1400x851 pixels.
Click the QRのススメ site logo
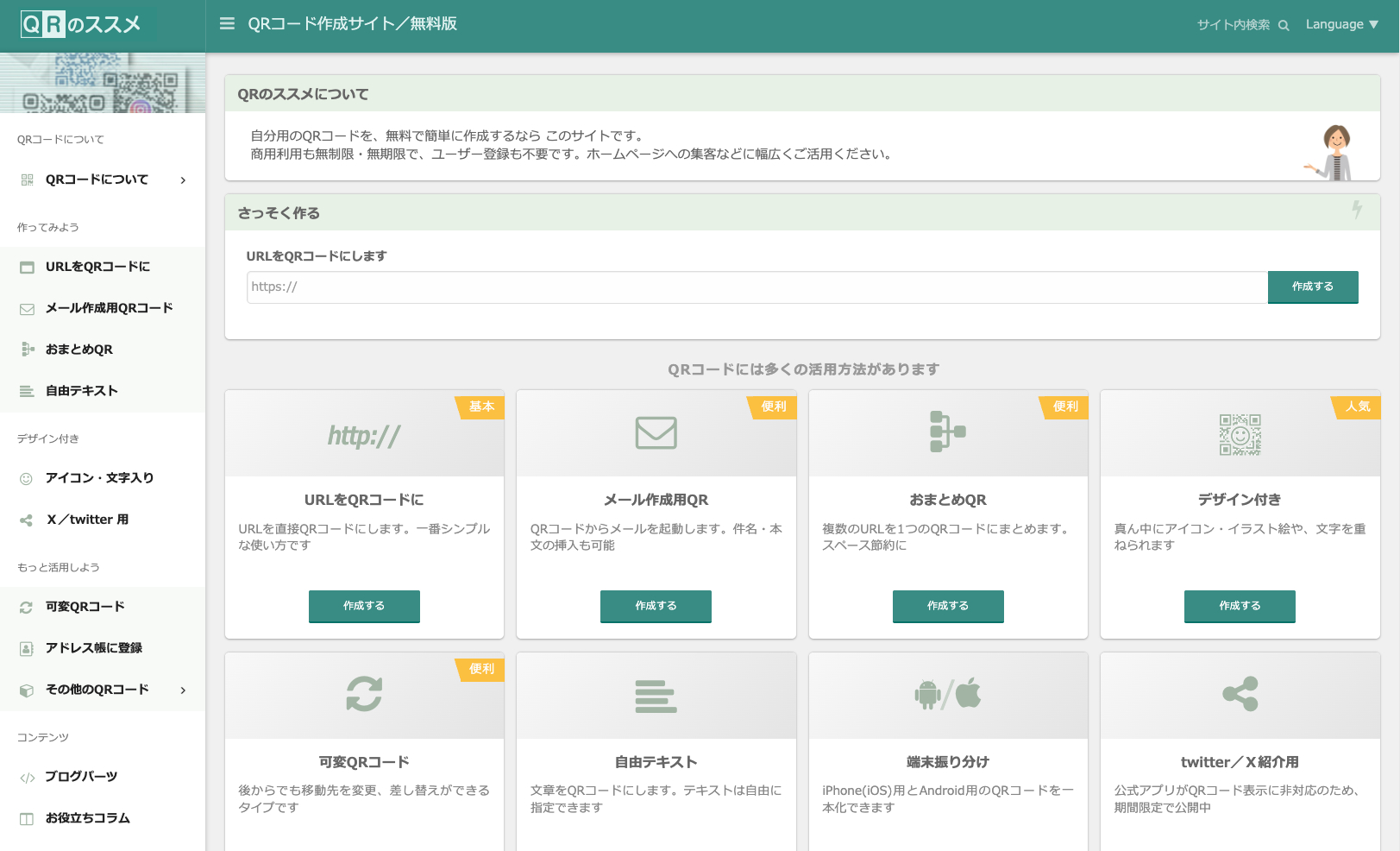point(80,24)
